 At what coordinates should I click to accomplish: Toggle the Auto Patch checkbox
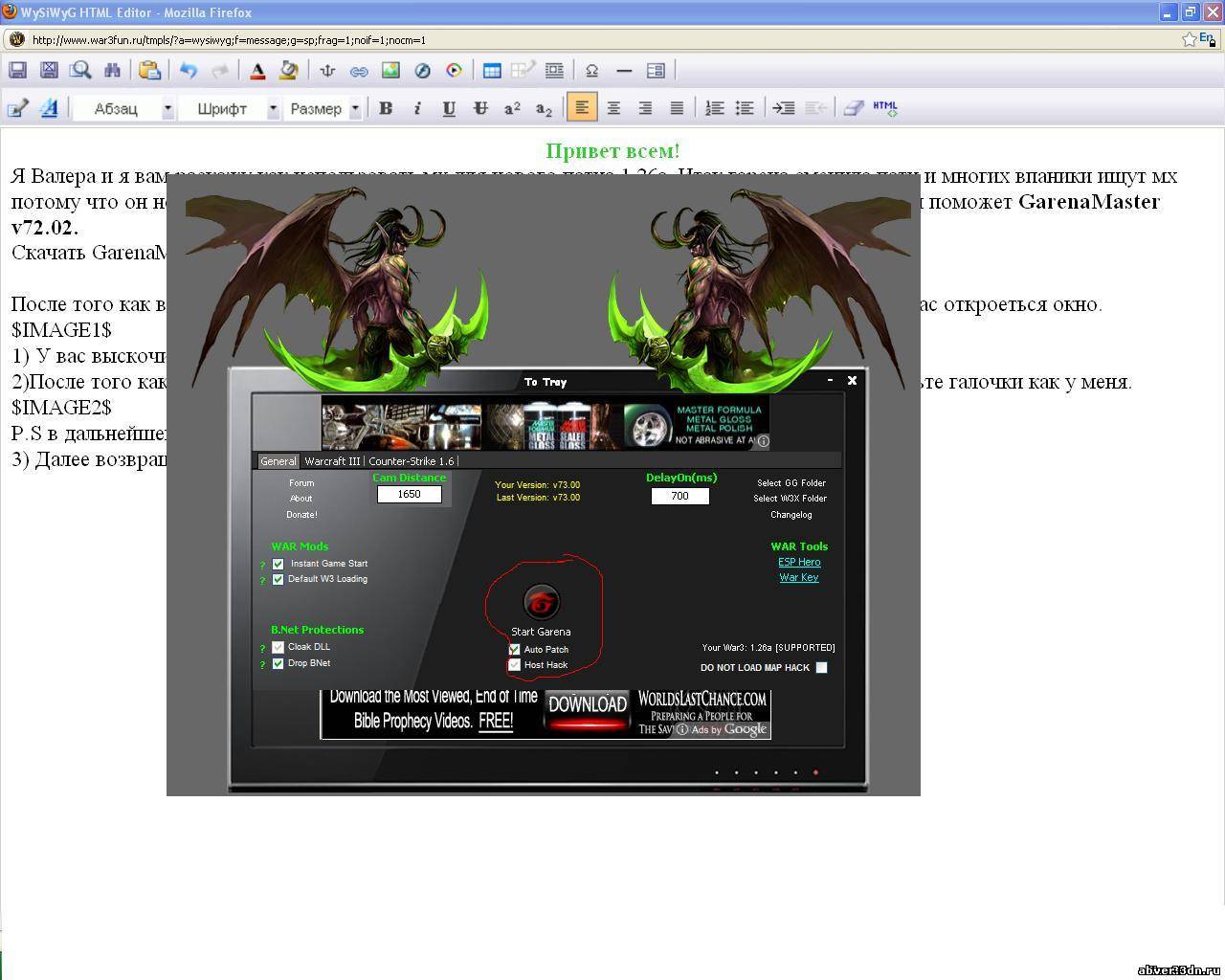pyautogui.click(x=515, y=649)
